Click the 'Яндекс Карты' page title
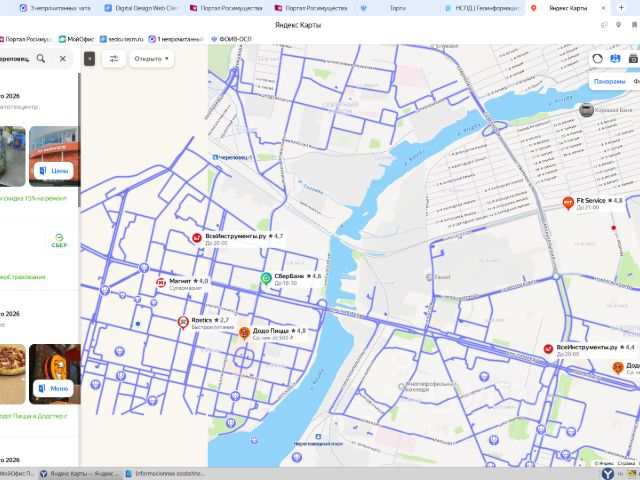 pos(298,25)
